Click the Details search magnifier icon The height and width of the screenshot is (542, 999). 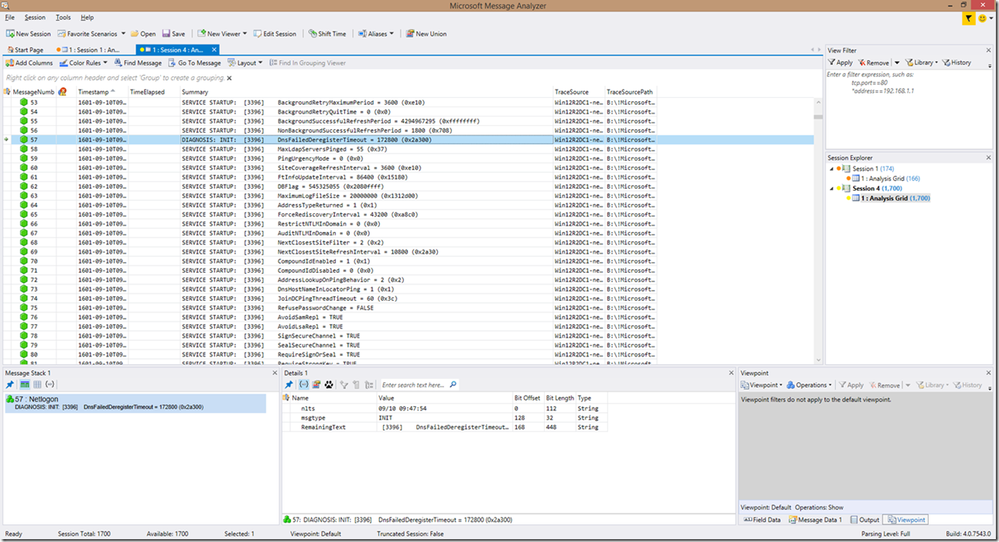tap(453, 385)
